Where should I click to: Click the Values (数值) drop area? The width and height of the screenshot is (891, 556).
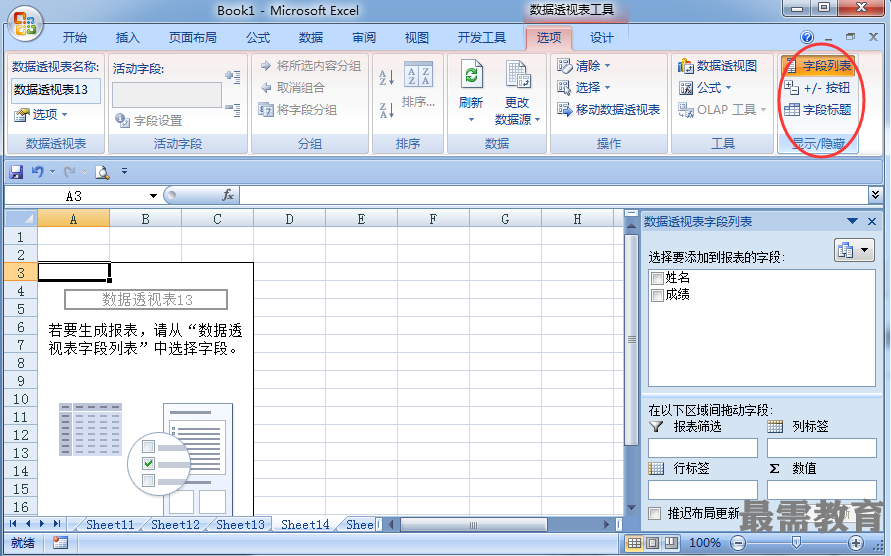click(x=822, y=489)
